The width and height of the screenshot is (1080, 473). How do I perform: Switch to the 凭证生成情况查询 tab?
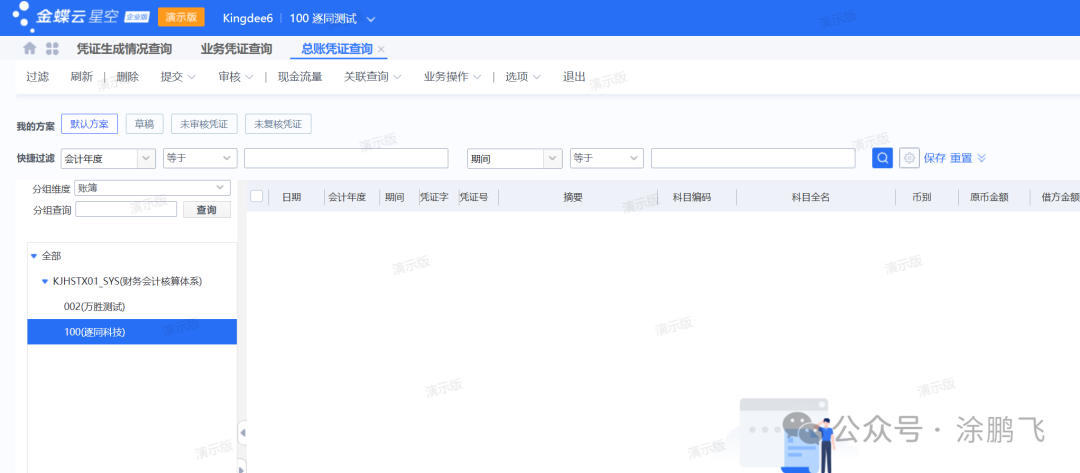[x=124, y=49]
